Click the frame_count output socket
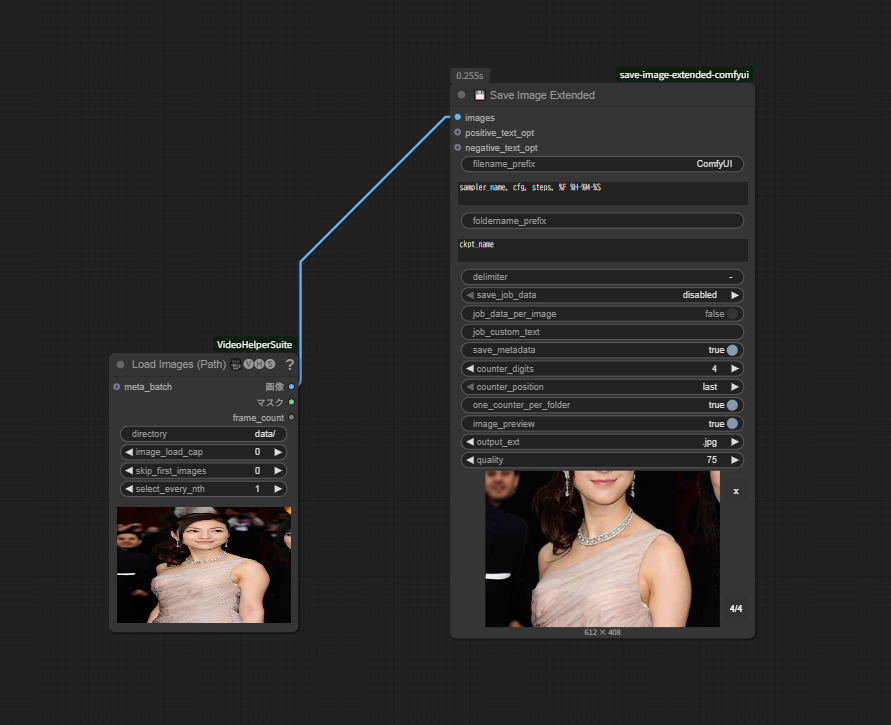Screen dimensions: 891x725 (291, 417)
